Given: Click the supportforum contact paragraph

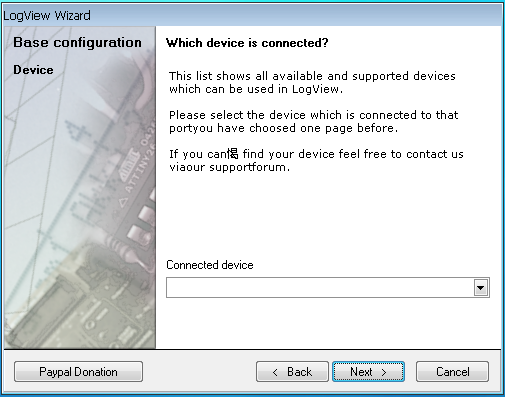Looking at the screenshot, I should pyautogui.click(x=316, y=160).
